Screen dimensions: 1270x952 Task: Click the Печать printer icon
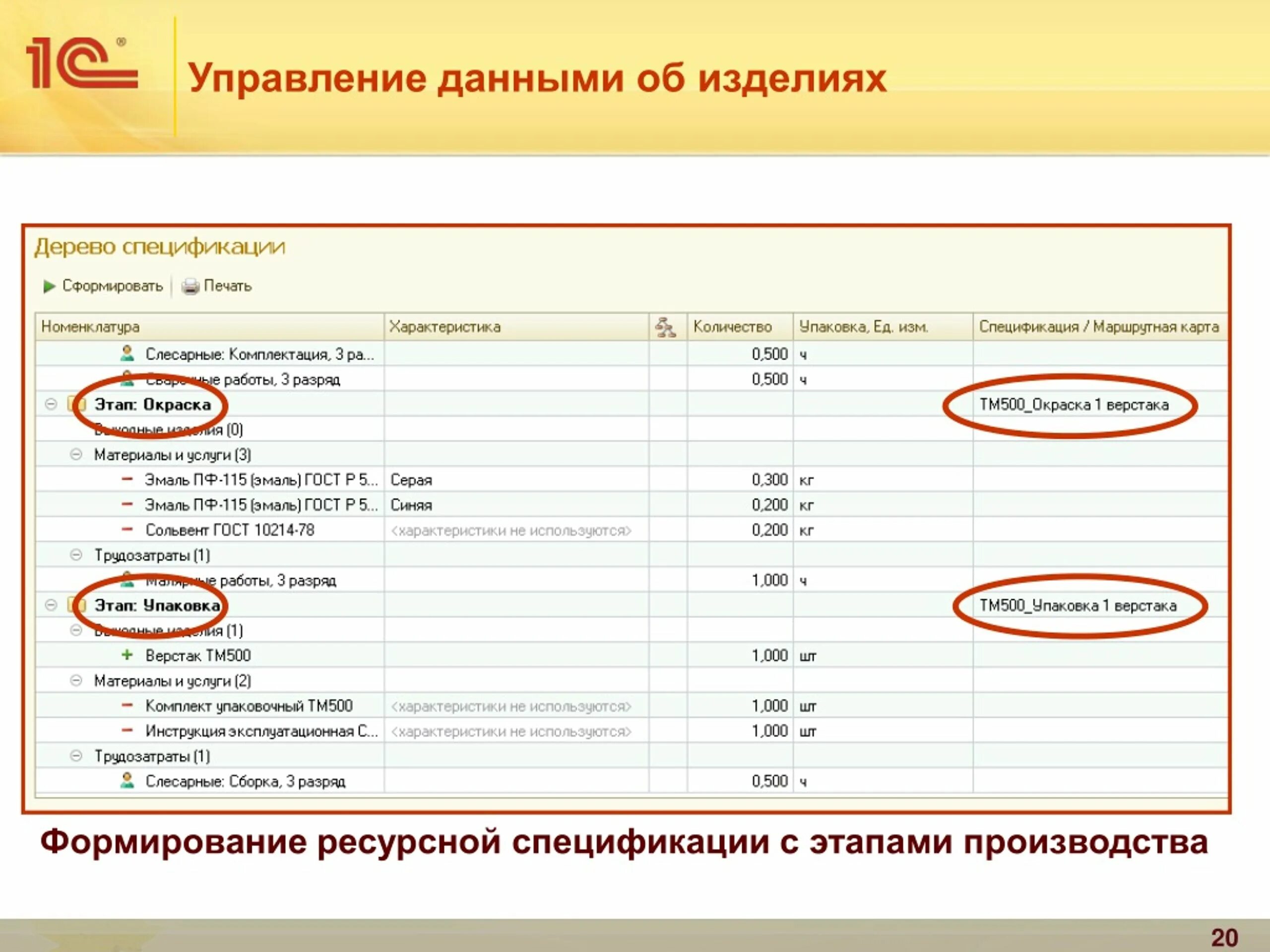(190, 286)
